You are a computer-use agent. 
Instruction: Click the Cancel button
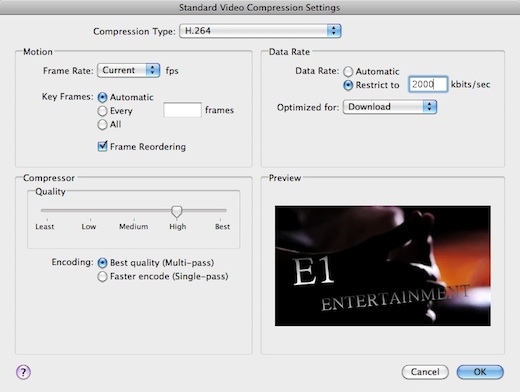click(x=425, y=372)
